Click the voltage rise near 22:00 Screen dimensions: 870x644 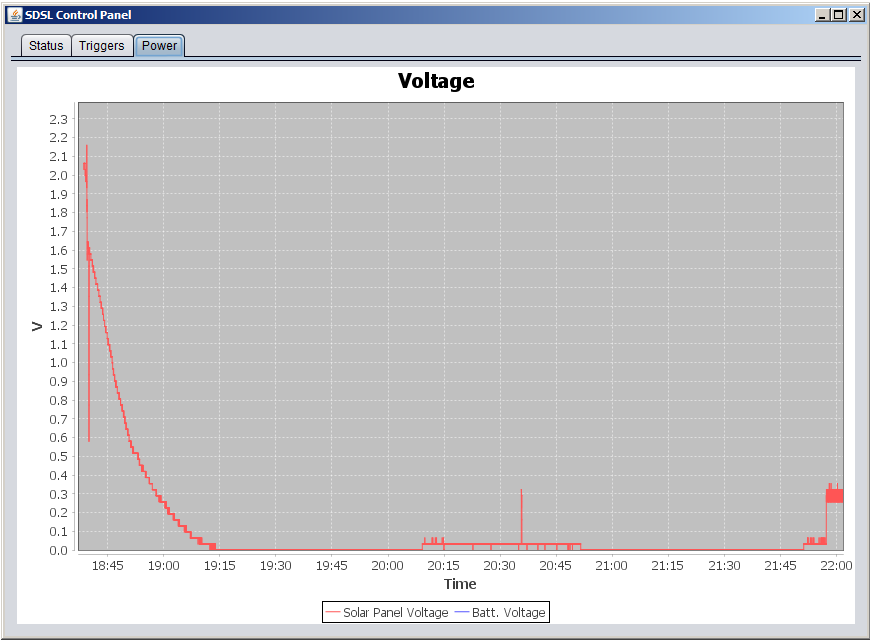click(834, 495)
